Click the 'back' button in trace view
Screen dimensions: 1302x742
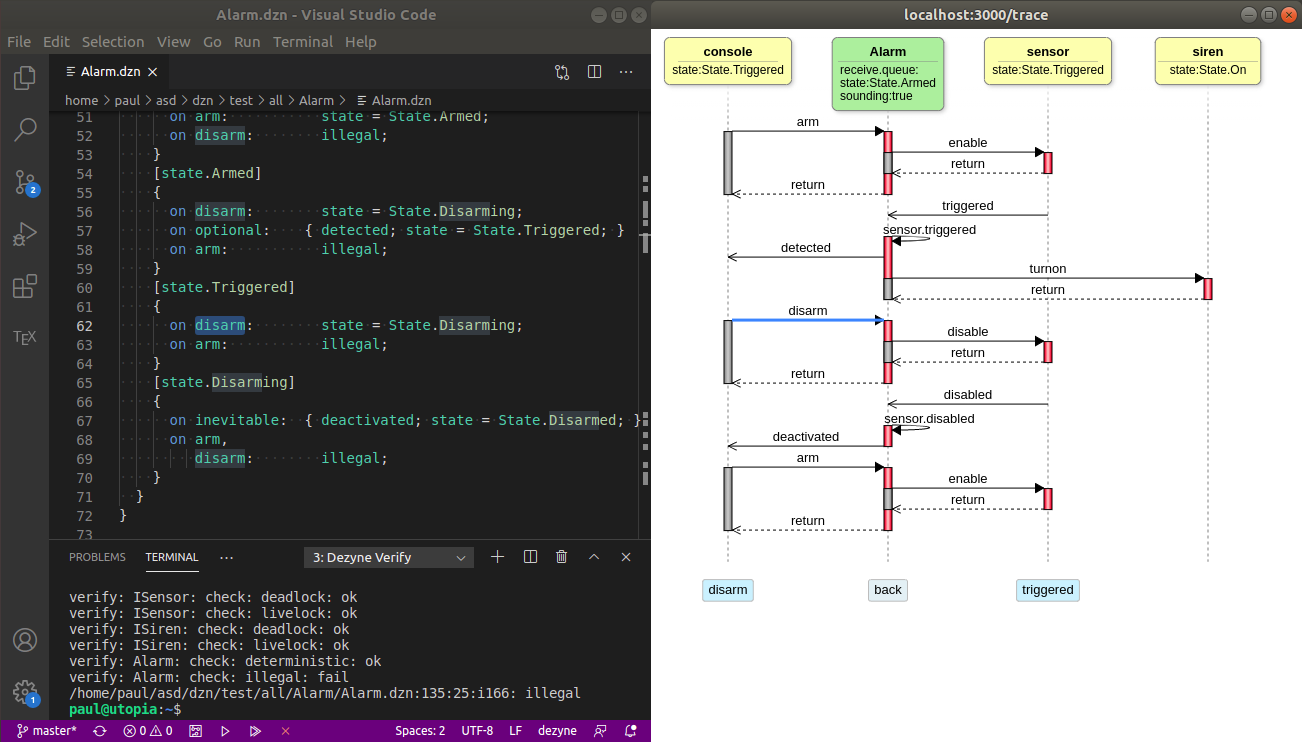coord(888,590)
